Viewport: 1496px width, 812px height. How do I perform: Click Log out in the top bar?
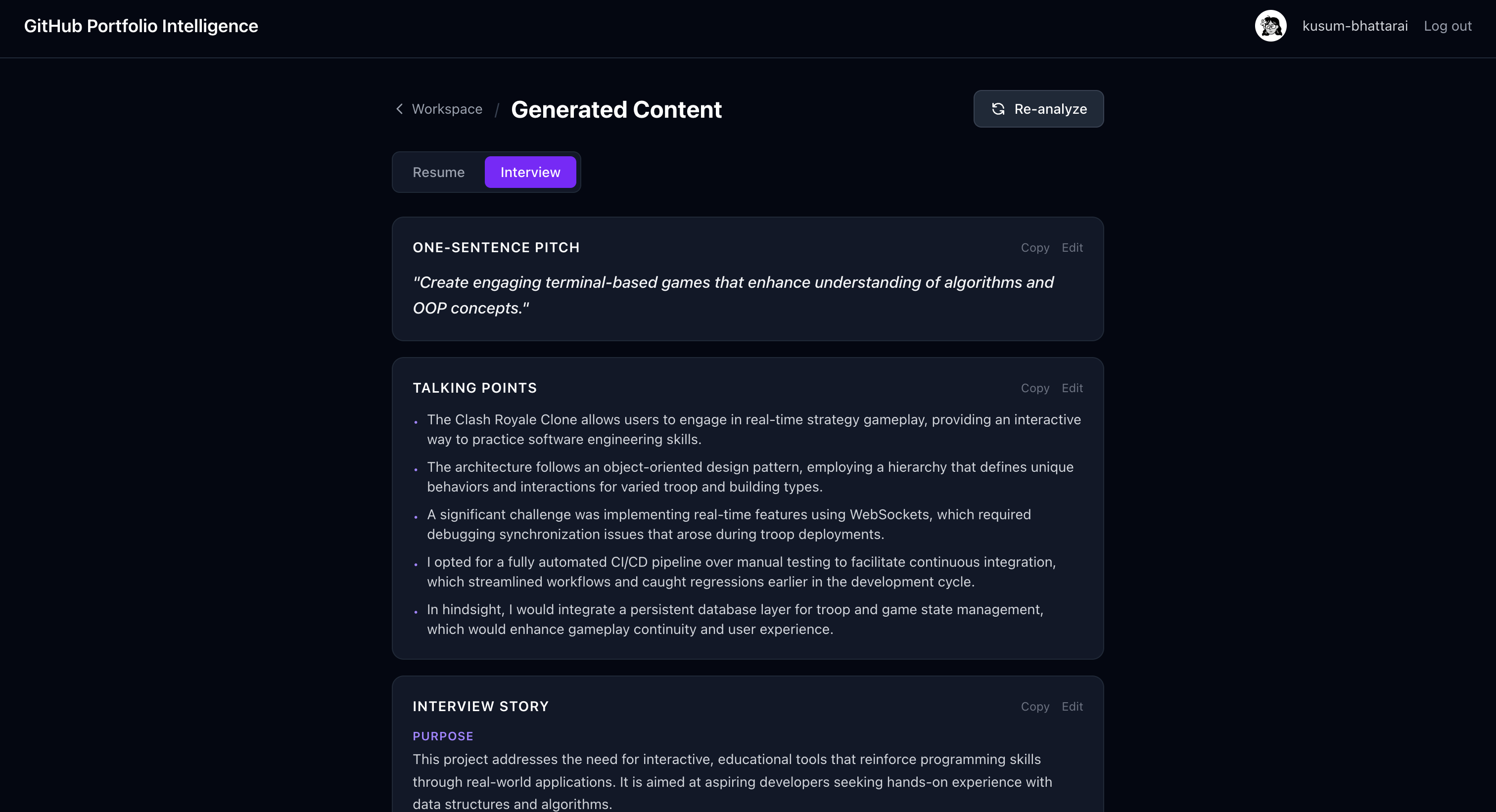(1447, 26)
